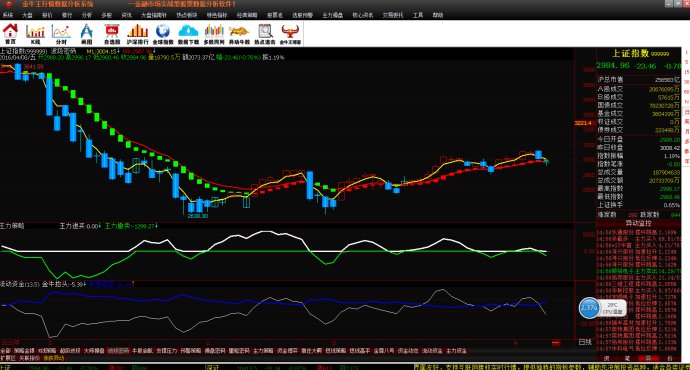Select the 画图 drawing compass tool

click(87, 34)
